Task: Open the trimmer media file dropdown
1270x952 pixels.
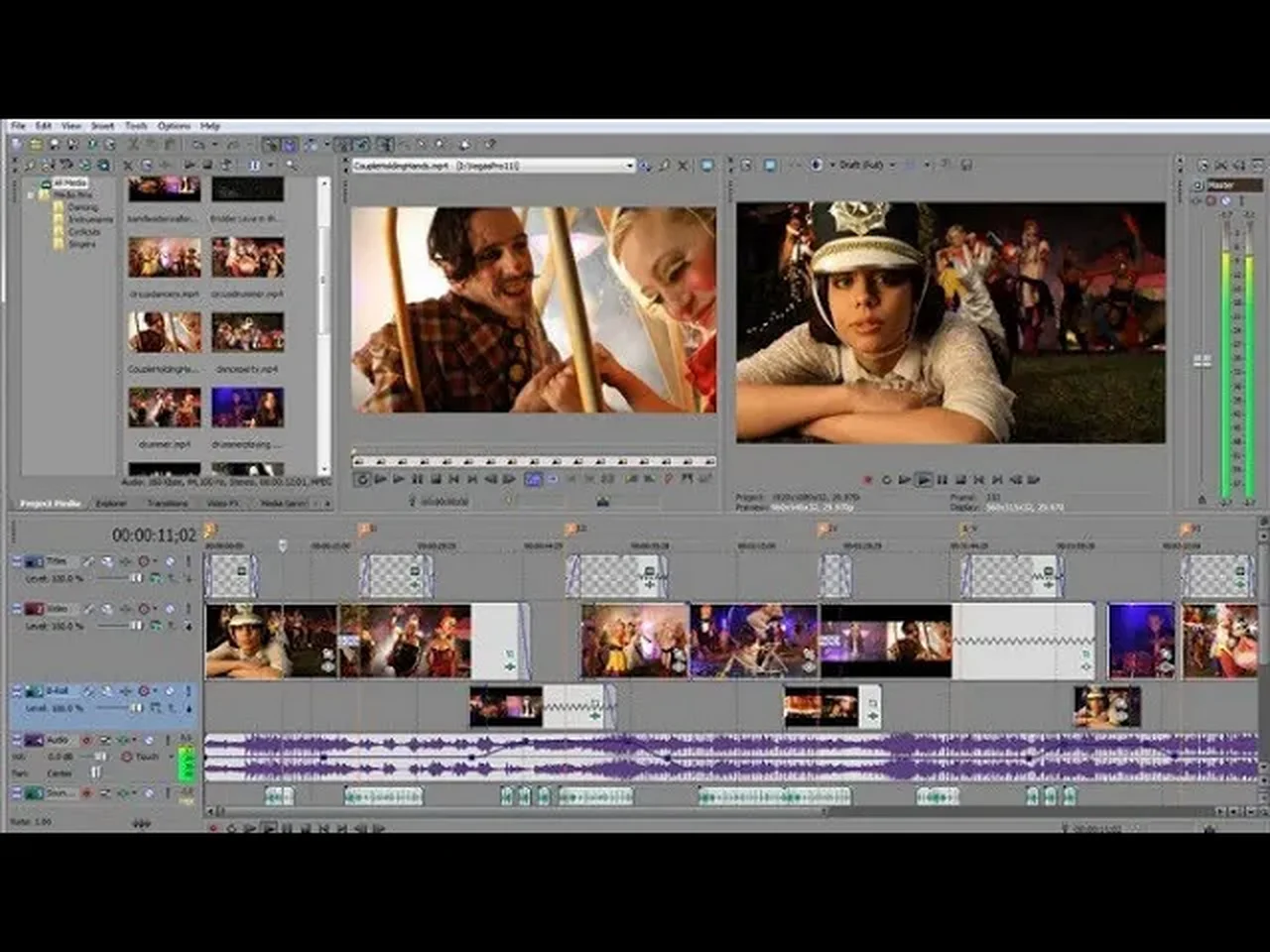Action: (x=630, y=166)
